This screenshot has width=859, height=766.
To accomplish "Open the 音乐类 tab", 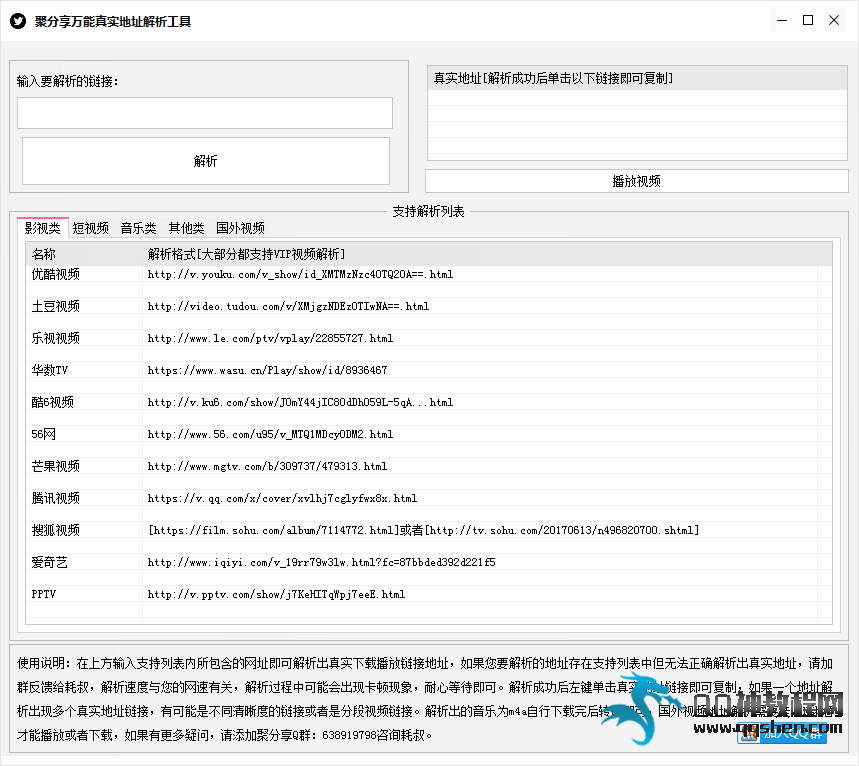I will [139, 228].
